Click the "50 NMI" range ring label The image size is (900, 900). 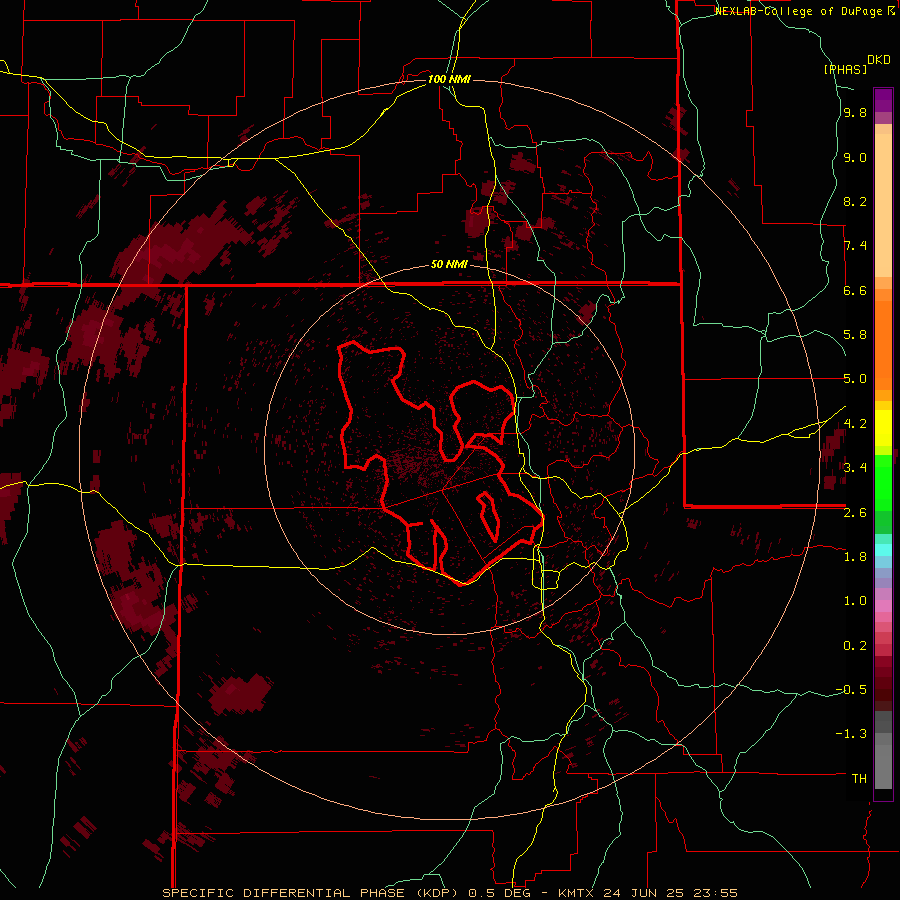[x=449, y=265]
